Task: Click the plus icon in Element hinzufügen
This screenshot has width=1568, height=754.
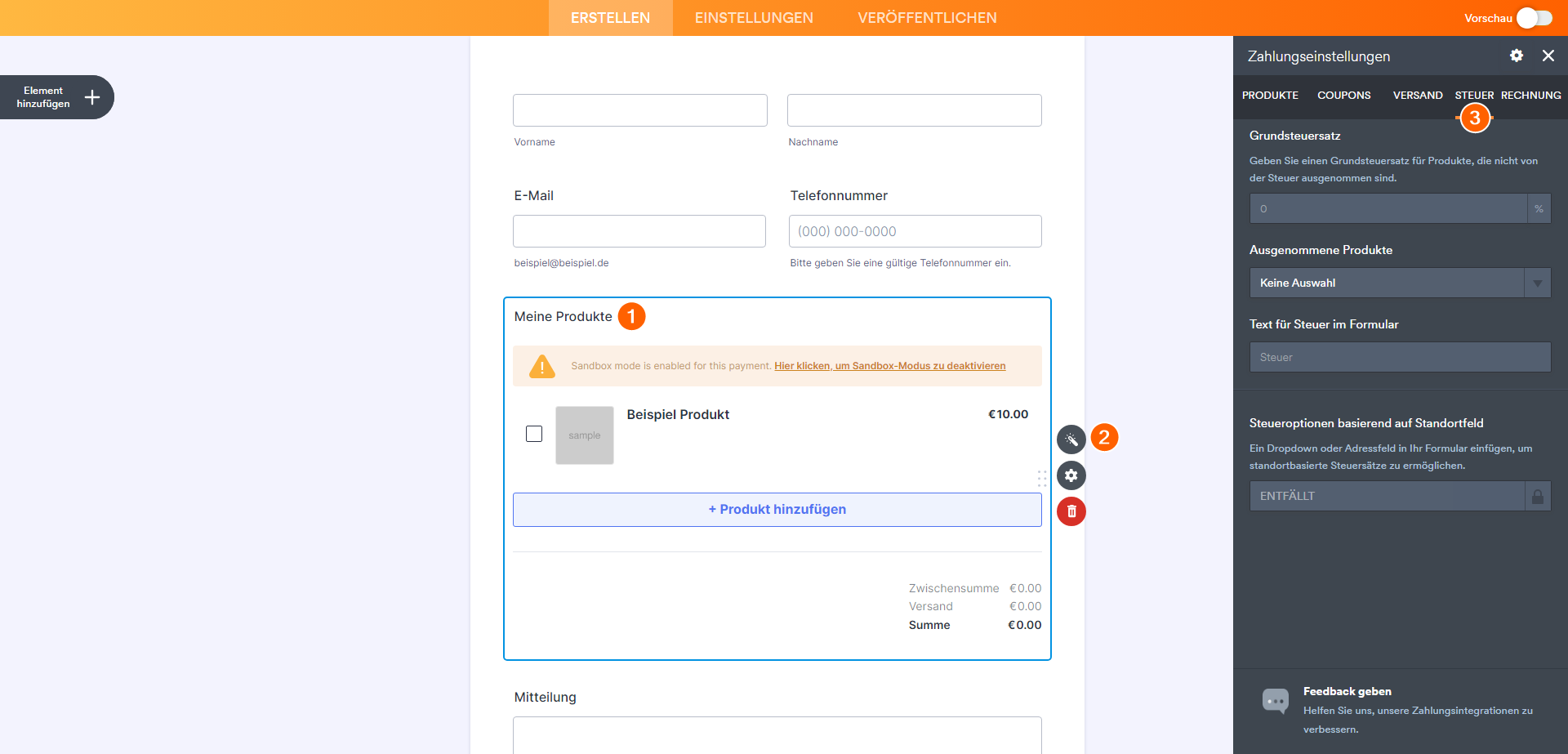Action: click(92, 97)
